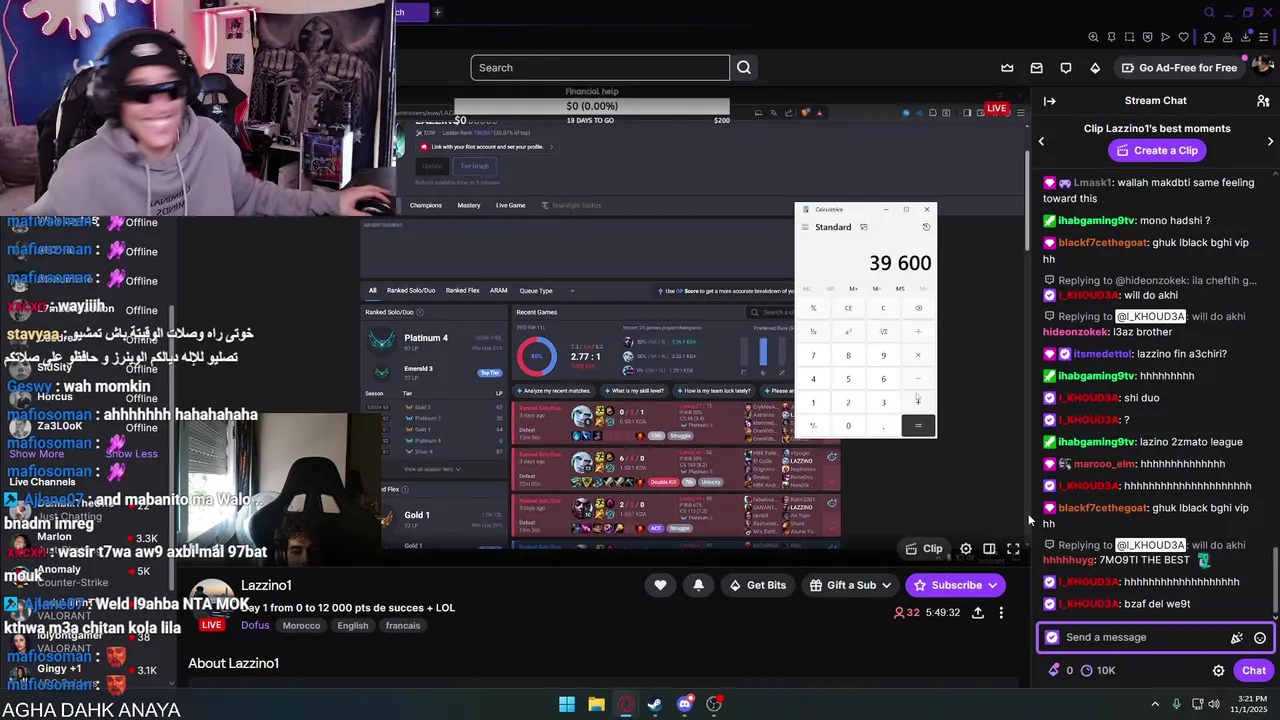Collapse the Stream Chat panel
1280x720 pixels.
pyautogui.click(x=1049, y=101)
